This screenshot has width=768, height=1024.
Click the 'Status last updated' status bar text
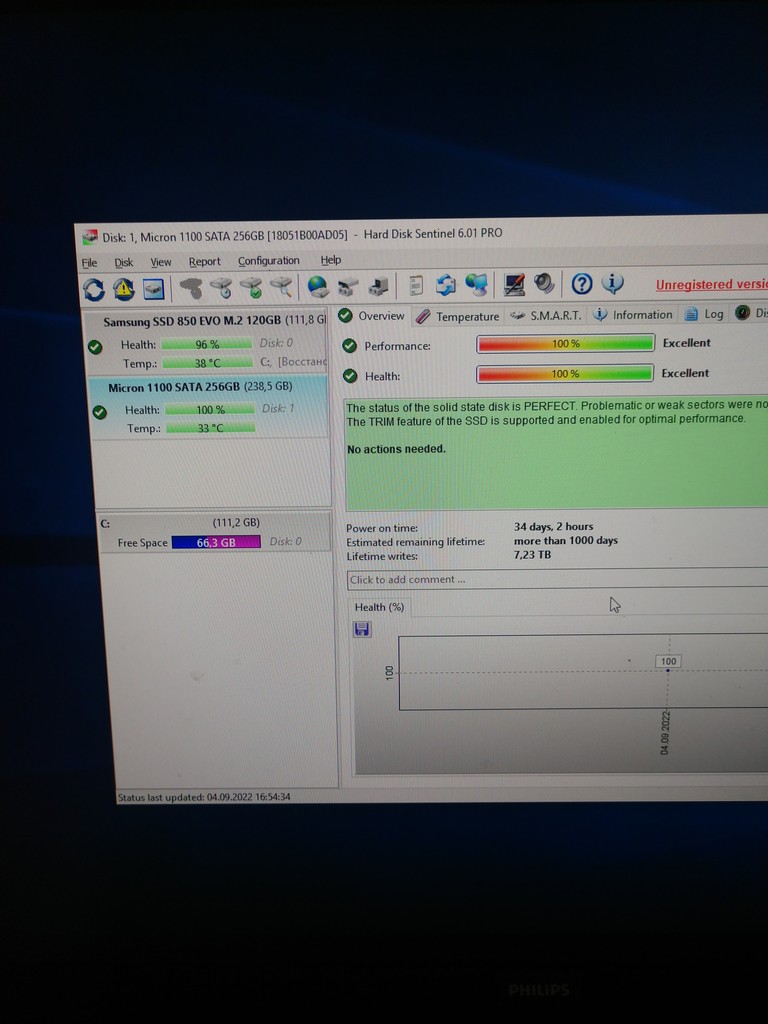[x=204, y=797]
